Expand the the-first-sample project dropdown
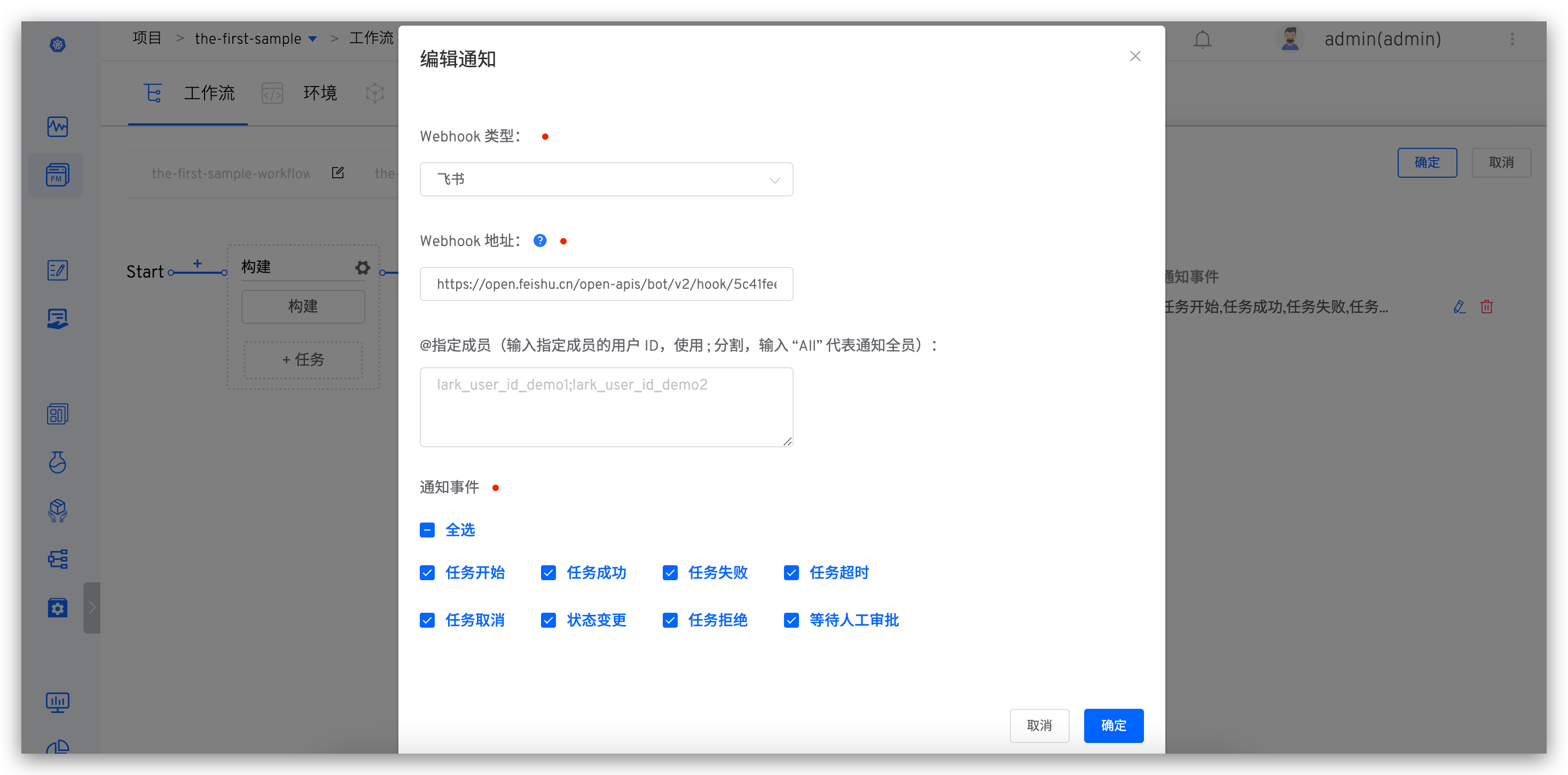The height and width of the screenshot is (775, 1568). click(313, 38)
